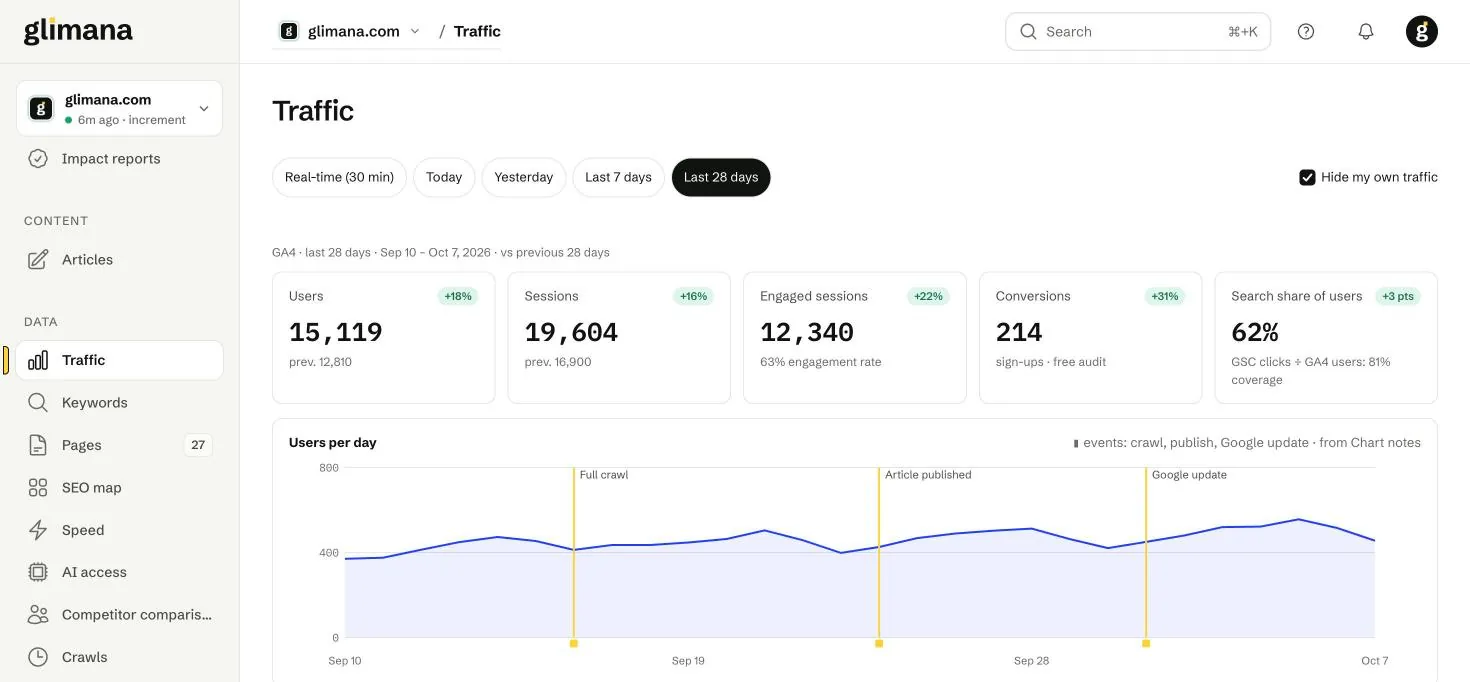Select the Last 28 days range
Screen dimensions: 1470x682
[721, 177]
